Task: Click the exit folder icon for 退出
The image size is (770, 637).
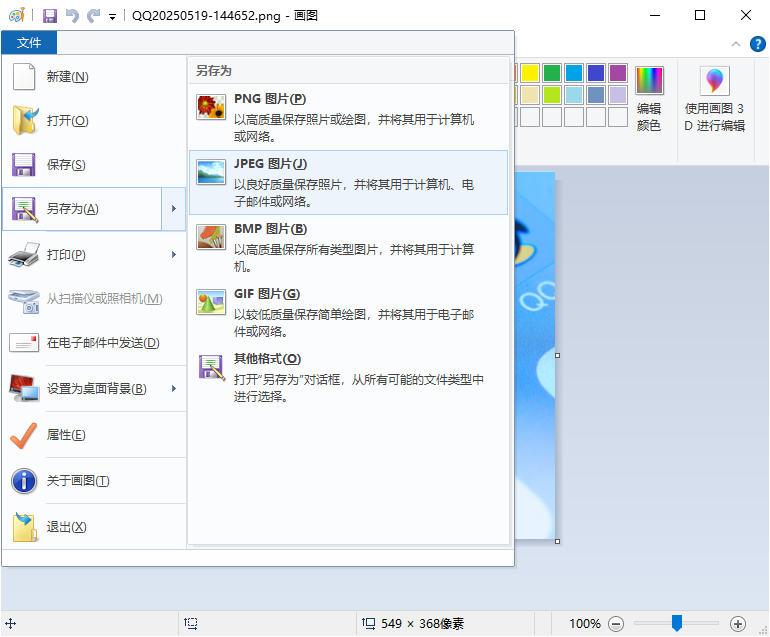Action: click(x=25, y=527)
